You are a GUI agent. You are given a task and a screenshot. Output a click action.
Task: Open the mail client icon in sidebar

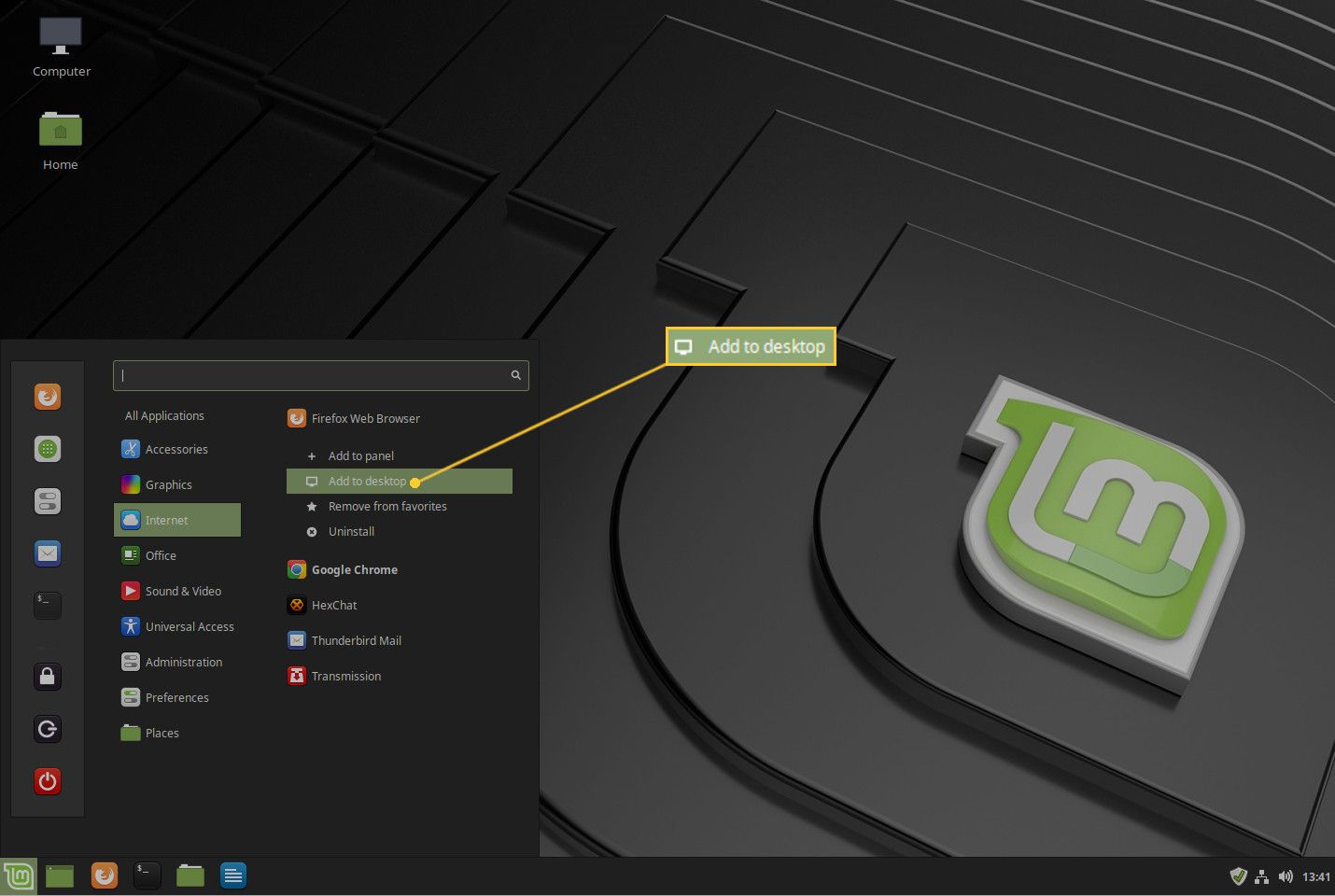click(x=48, y=553)
